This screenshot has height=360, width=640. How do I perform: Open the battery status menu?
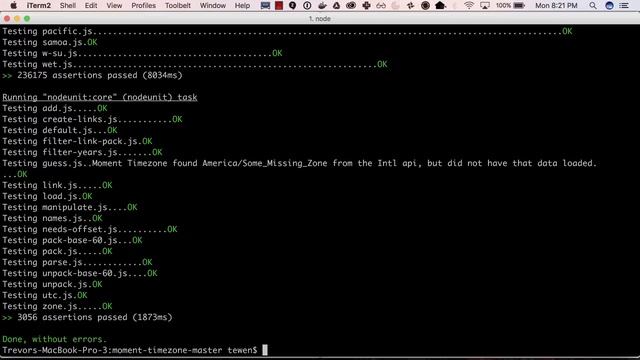click(511, 5)
